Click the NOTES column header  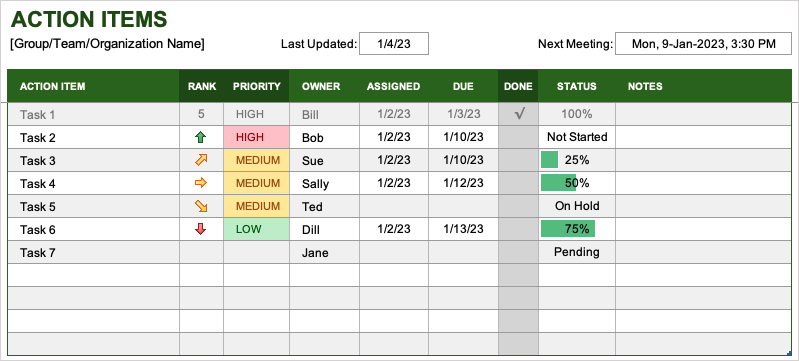pos(703,86)
